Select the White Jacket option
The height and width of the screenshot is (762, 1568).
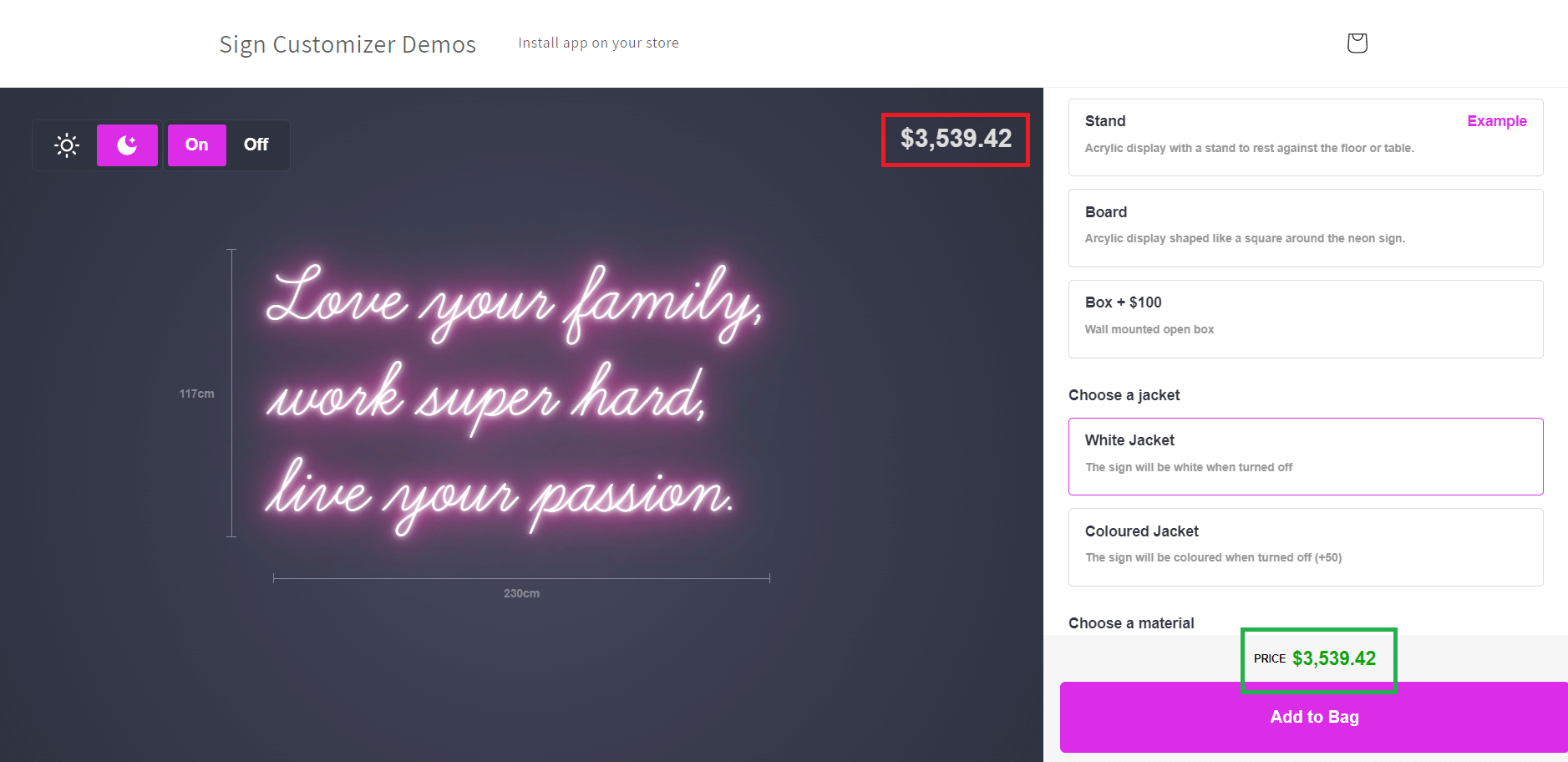(x=1305, y=456)
